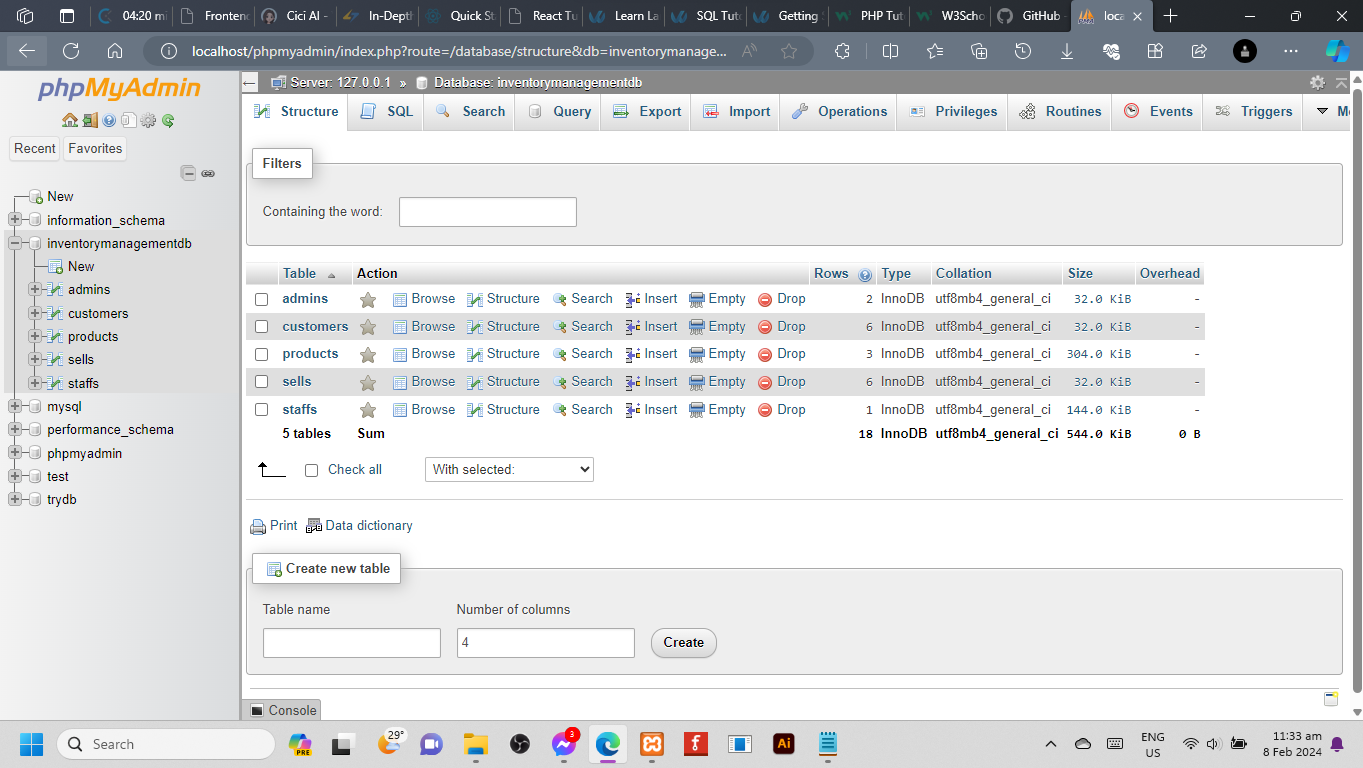Click the Create button for new table
The height and width of the screenshot is (768, 1363).
pos(683,643)
